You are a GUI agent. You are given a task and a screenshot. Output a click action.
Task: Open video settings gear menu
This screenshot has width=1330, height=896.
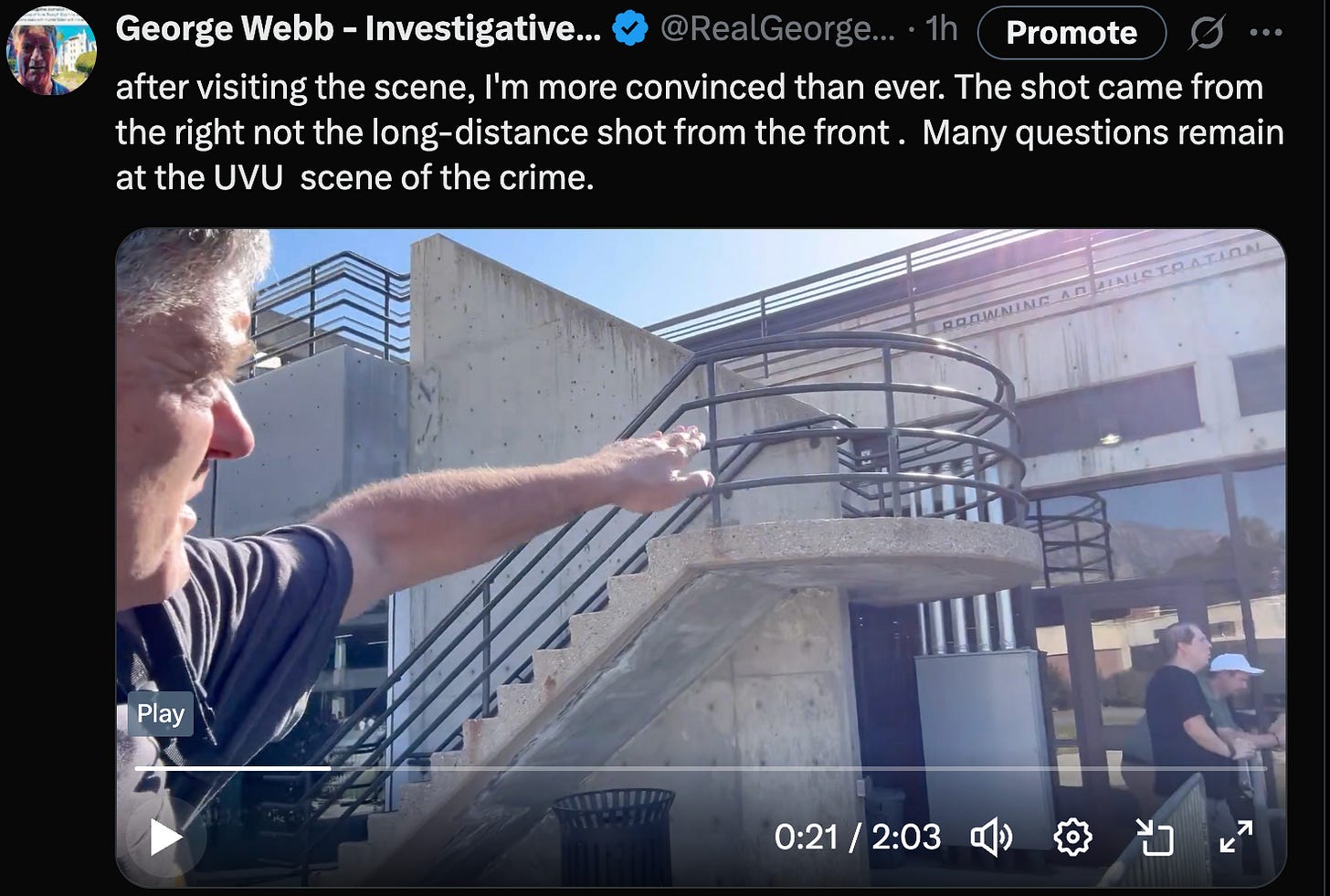click(1073, 837)
